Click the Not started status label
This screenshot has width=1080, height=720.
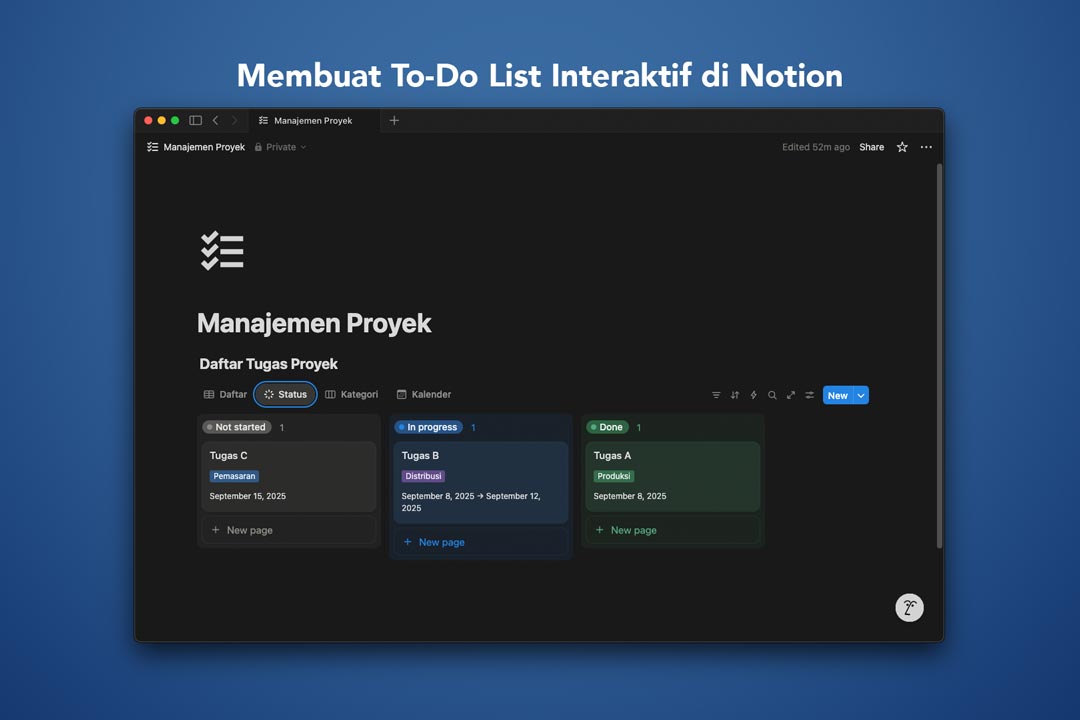[237, 427]
